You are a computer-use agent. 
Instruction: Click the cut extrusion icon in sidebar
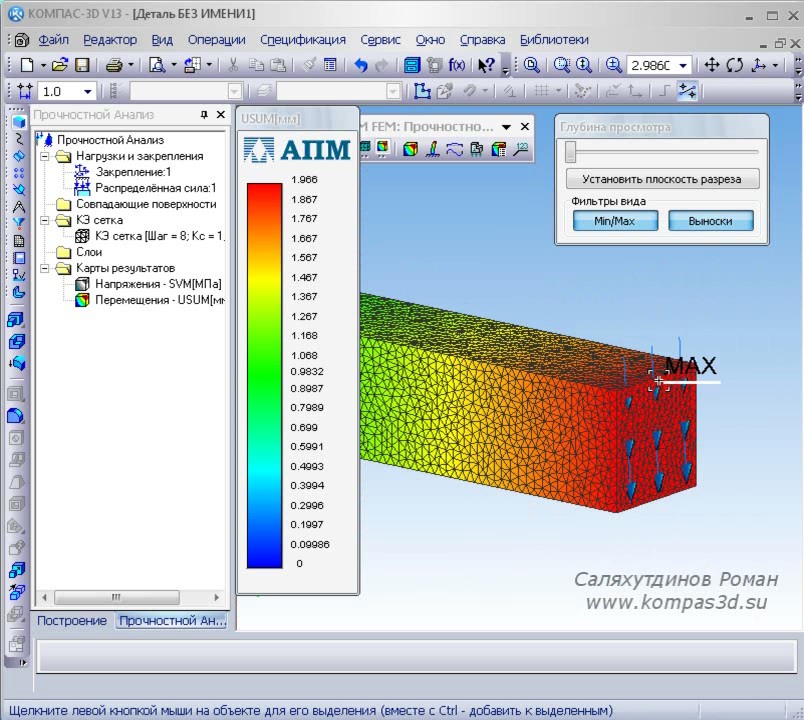coord(16,342)
